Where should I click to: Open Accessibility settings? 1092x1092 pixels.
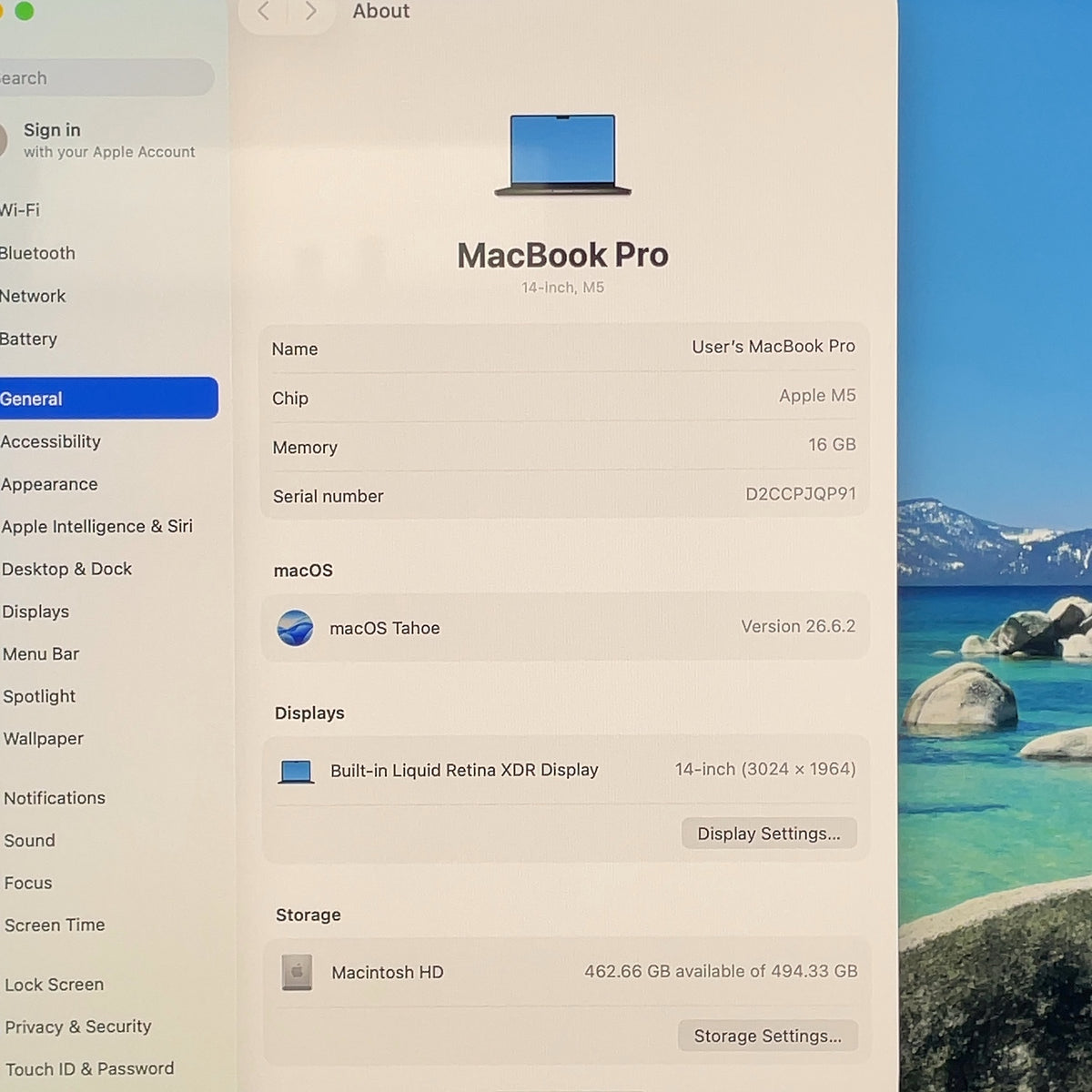click(x=50, y=441)
